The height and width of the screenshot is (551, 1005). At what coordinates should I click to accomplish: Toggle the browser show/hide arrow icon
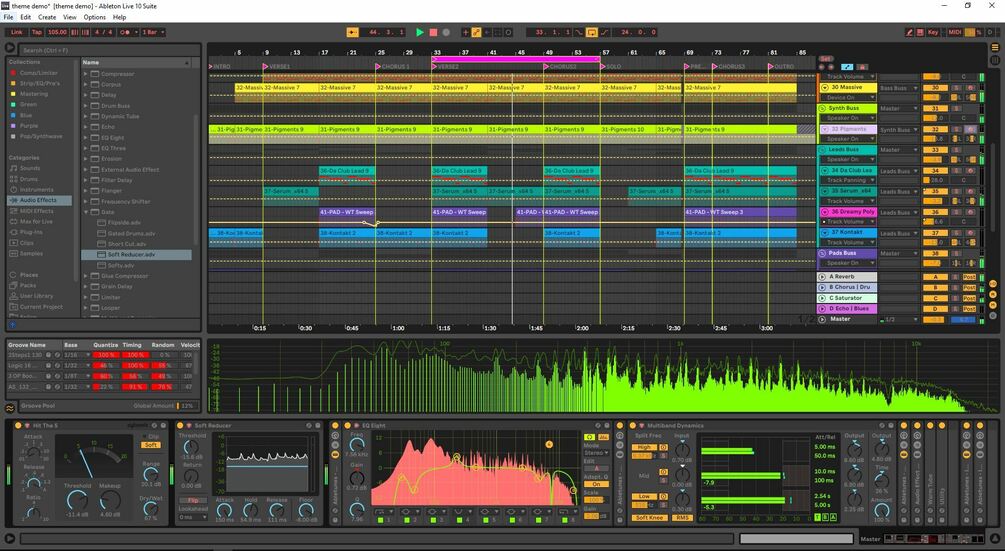10,47
